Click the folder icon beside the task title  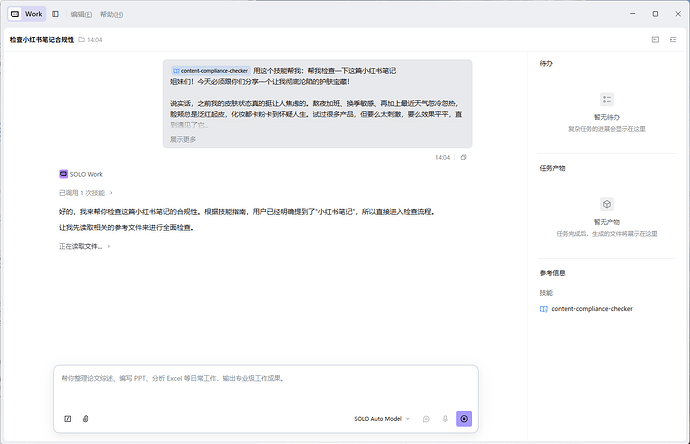coord(81,40)
